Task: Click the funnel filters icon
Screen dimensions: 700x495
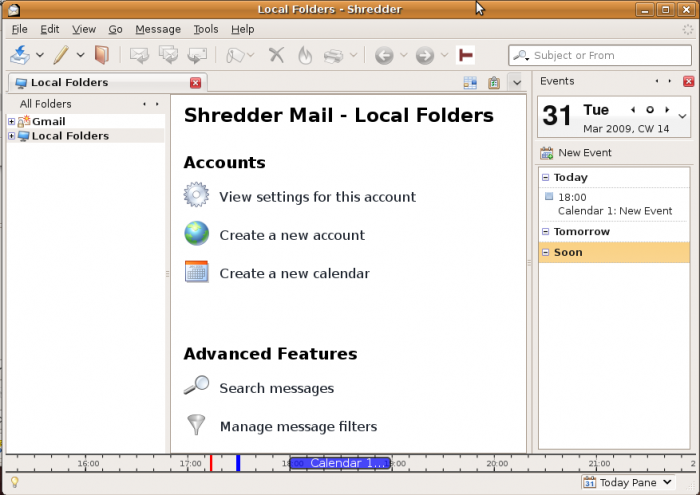Action: tap(196, 424)
